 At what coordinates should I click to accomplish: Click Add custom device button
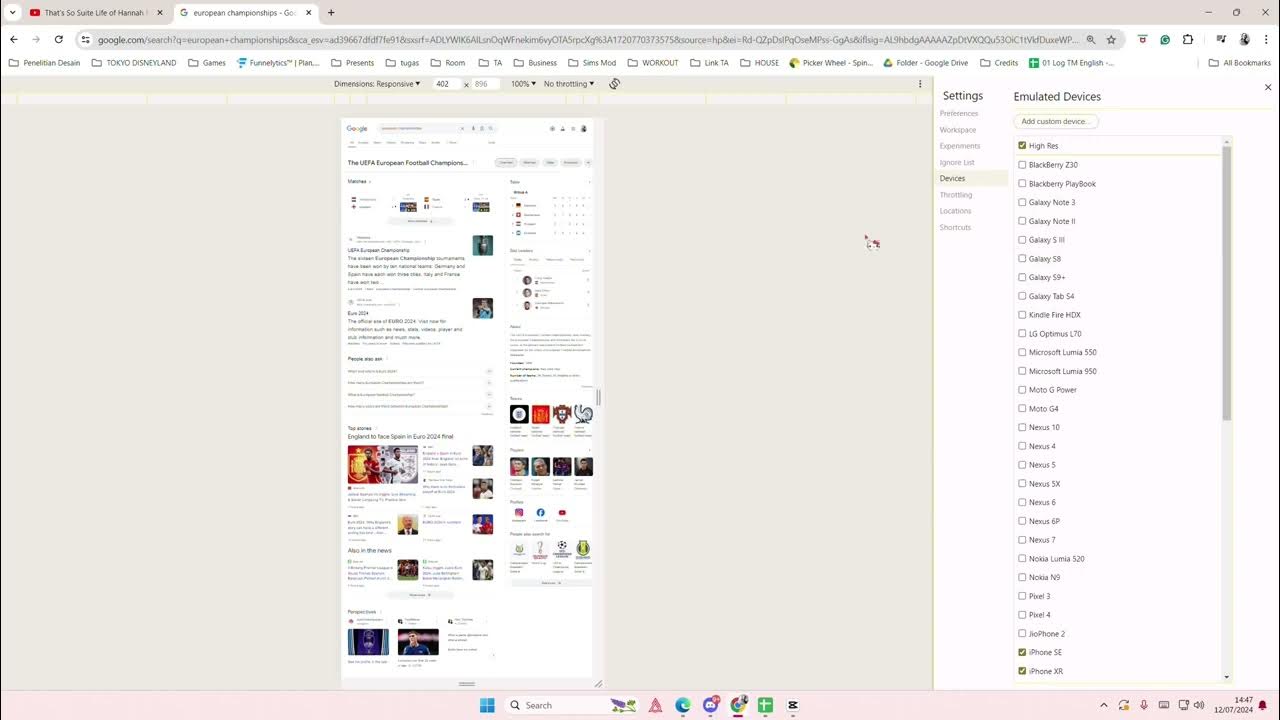point(1056,121)
